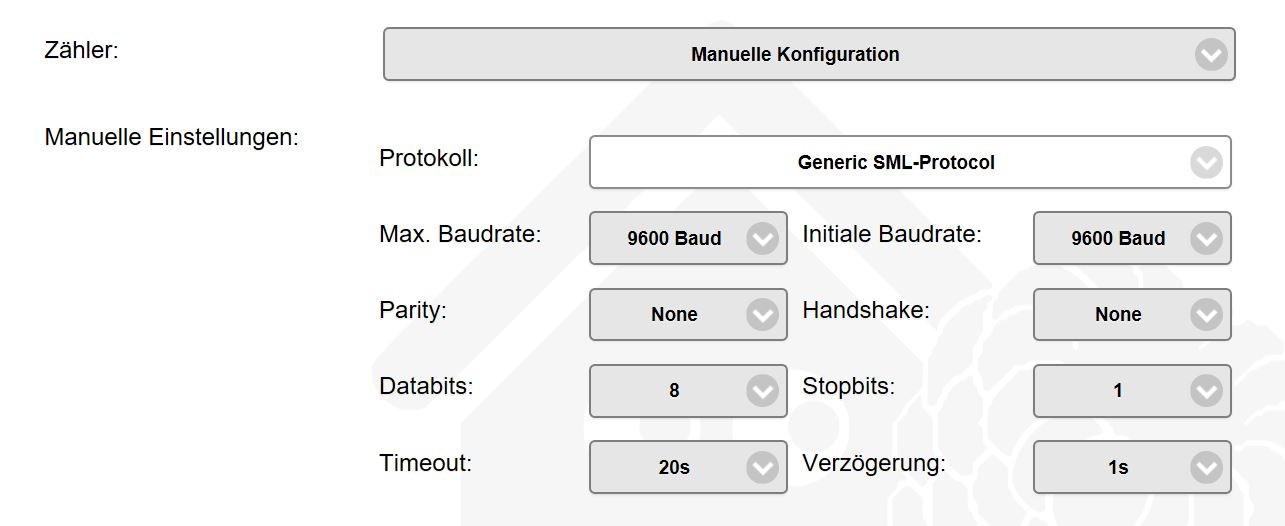Select the Databits dropdown showing 8
The height and width of the screenshot is (526, 1285).
point(674,391)
